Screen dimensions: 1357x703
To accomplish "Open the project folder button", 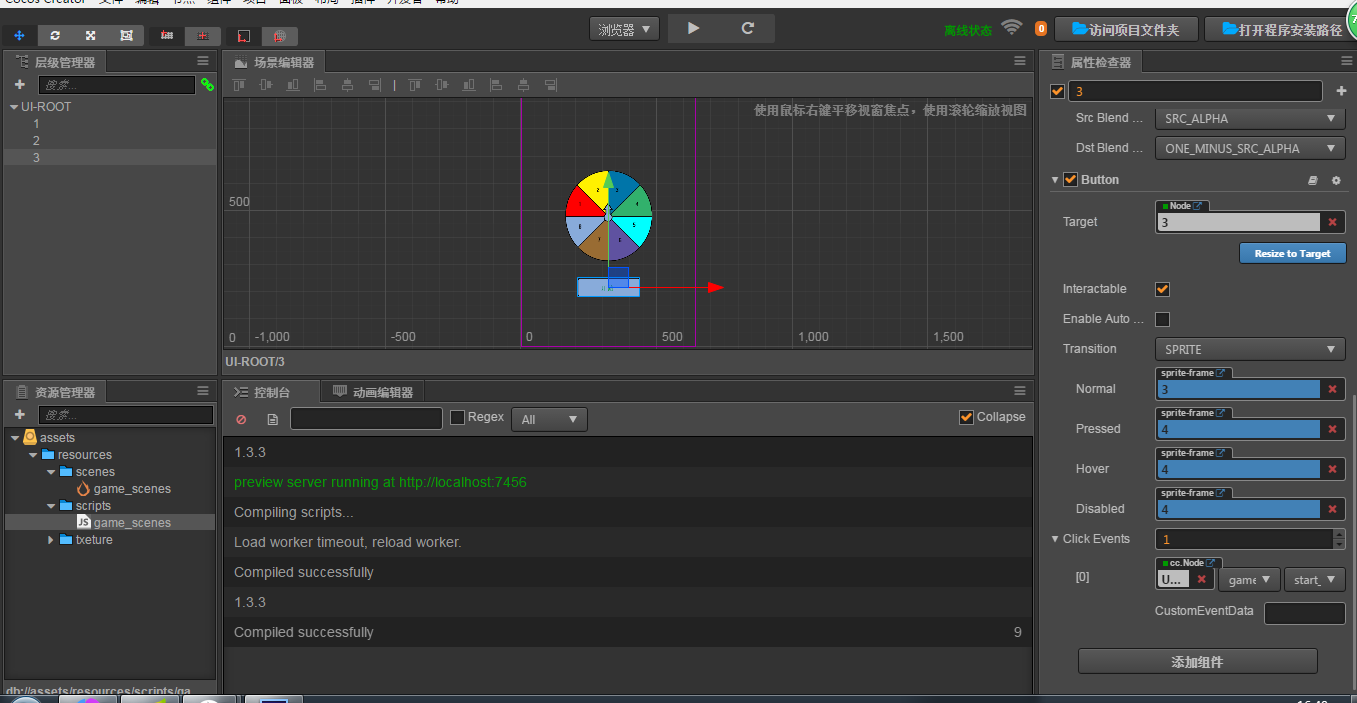I will coord(1124,30).
